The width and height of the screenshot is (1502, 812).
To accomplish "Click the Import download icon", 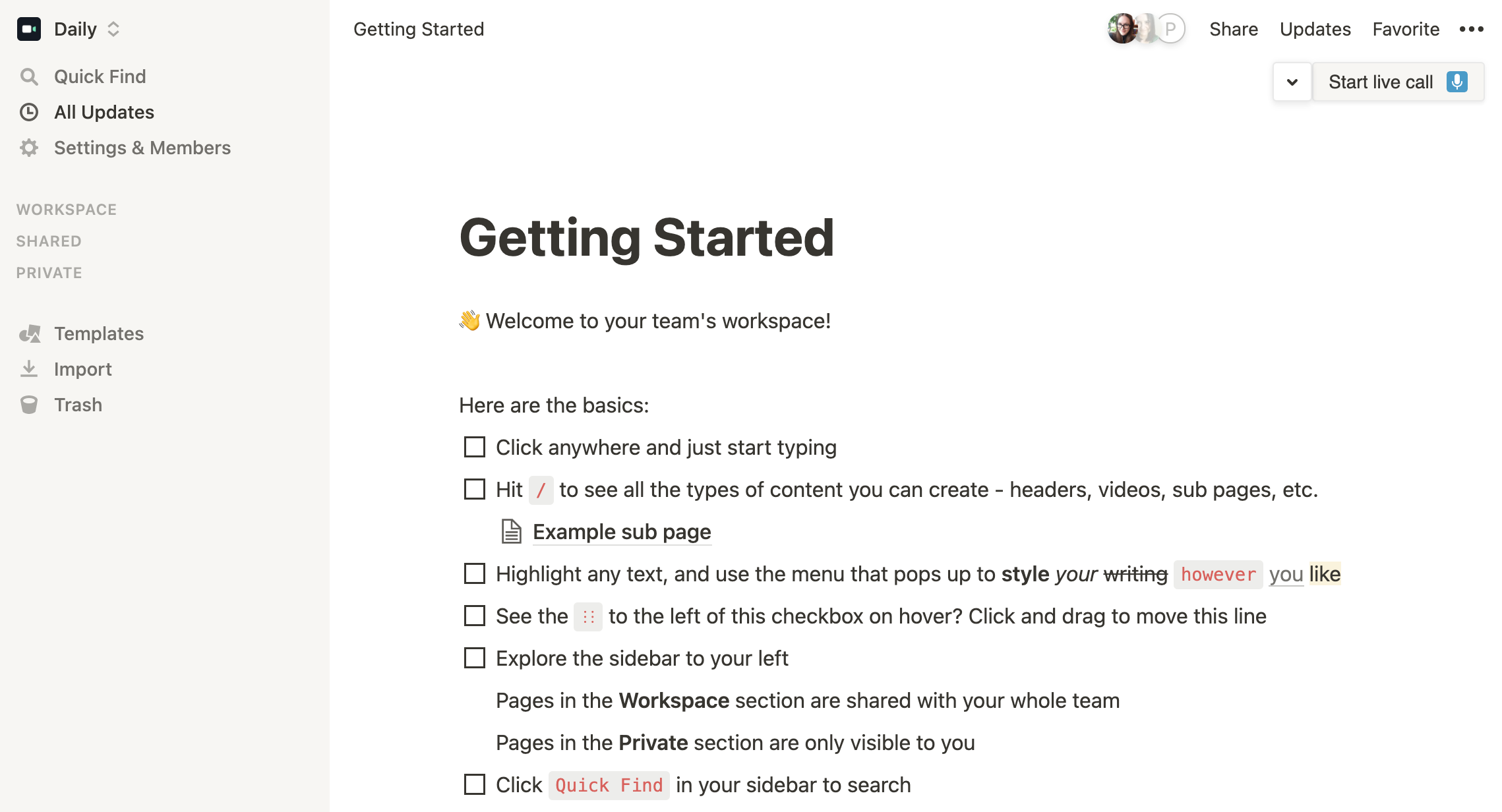I will click(x=29, y=369).
